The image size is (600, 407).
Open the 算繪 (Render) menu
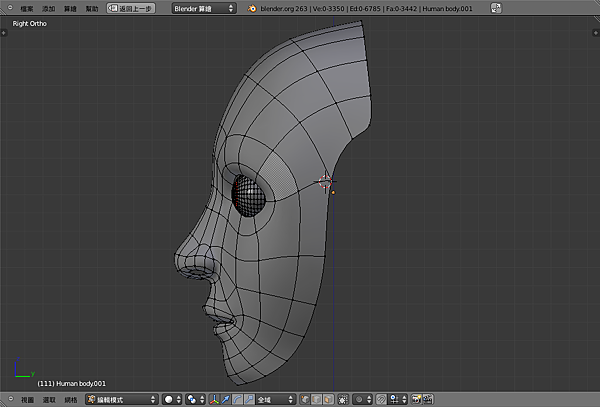pyautogui.click(x=69, y=8)
